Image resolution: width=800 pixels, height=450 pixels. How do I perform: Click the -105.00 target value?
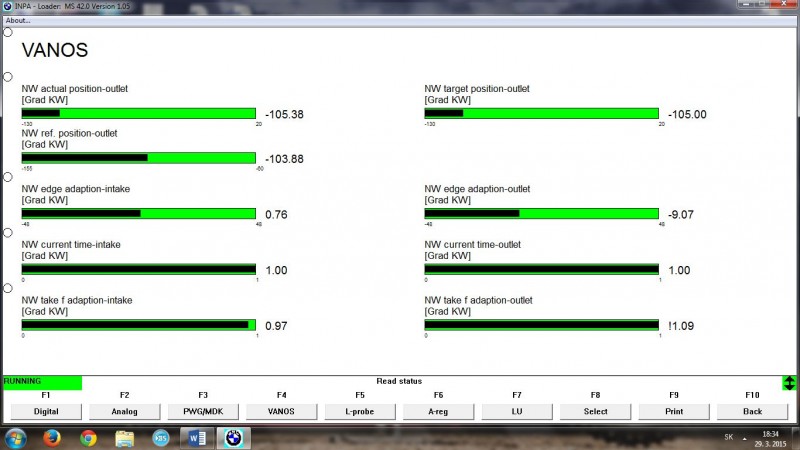point(687,114)
